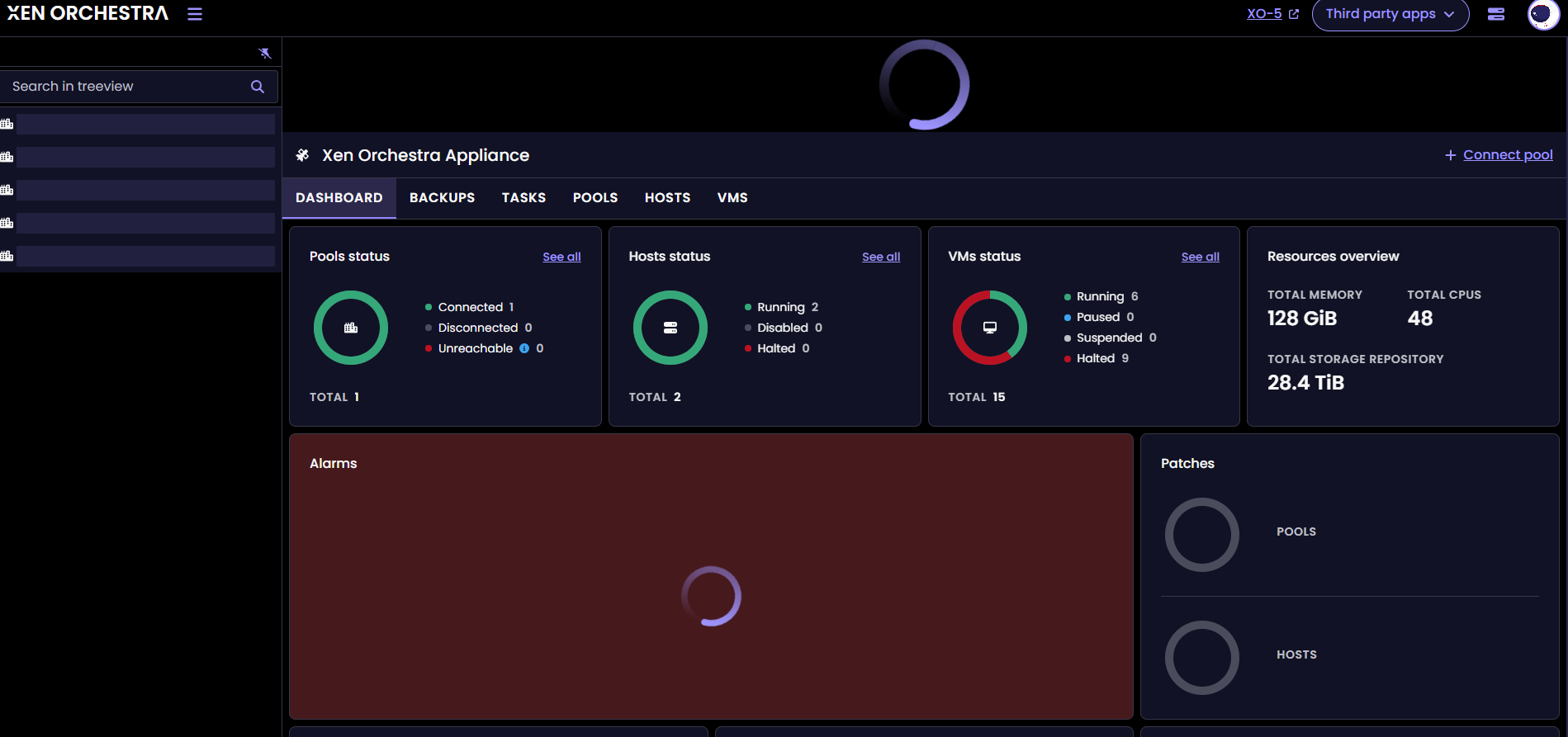Click the Disconnected pools legend entry

click(x=479, y=328)
